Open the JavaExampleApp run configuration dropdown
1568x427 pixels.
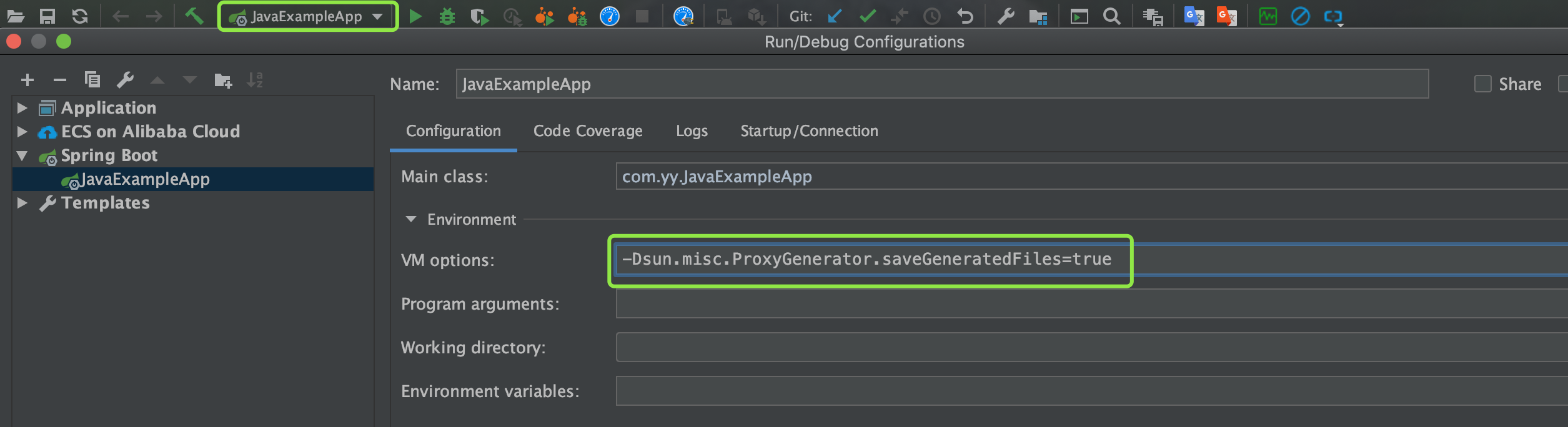tap(307, 16)
